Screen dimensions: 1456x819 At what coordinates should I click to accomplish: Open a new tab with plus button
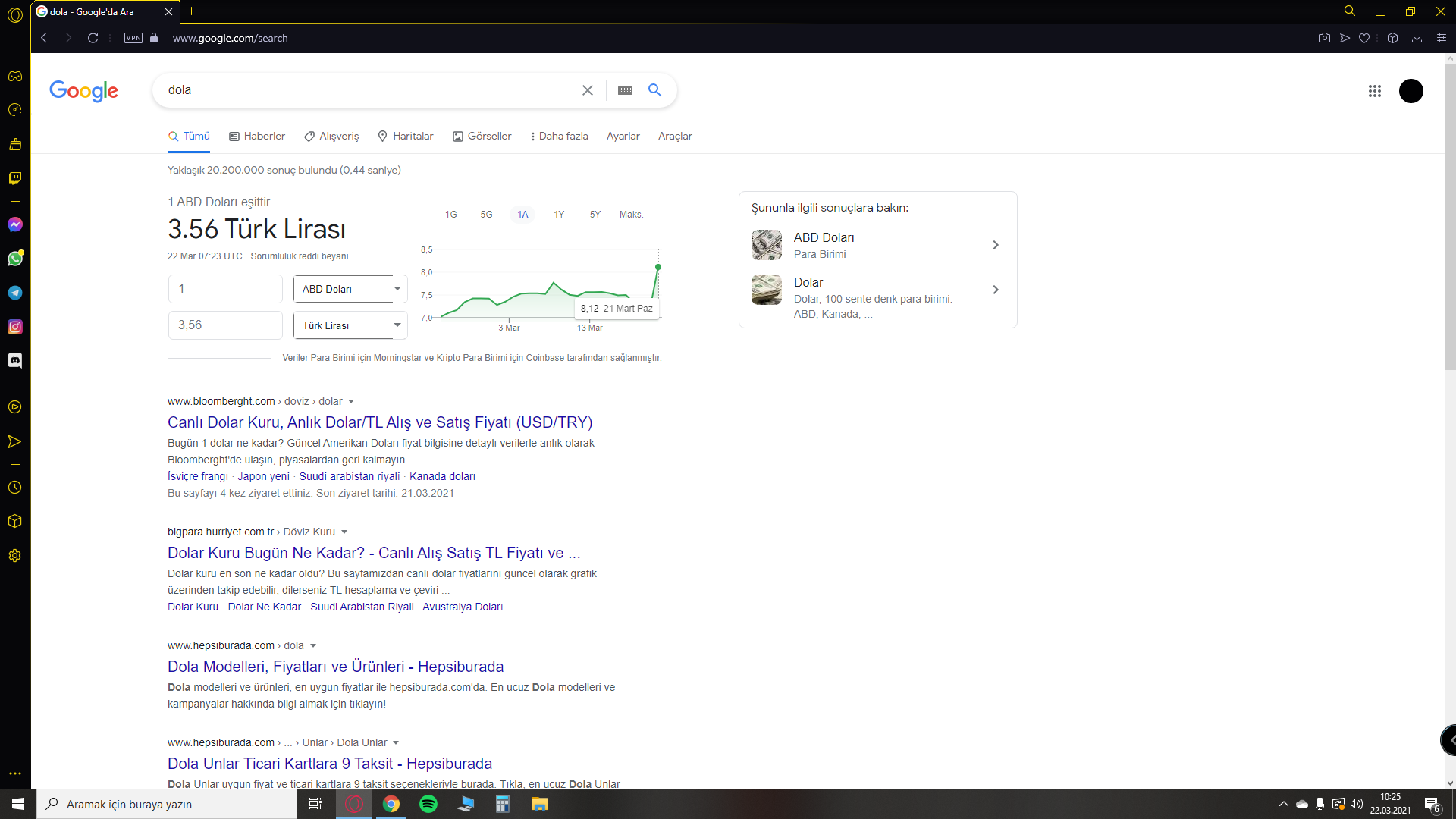(x=192, y=11)
